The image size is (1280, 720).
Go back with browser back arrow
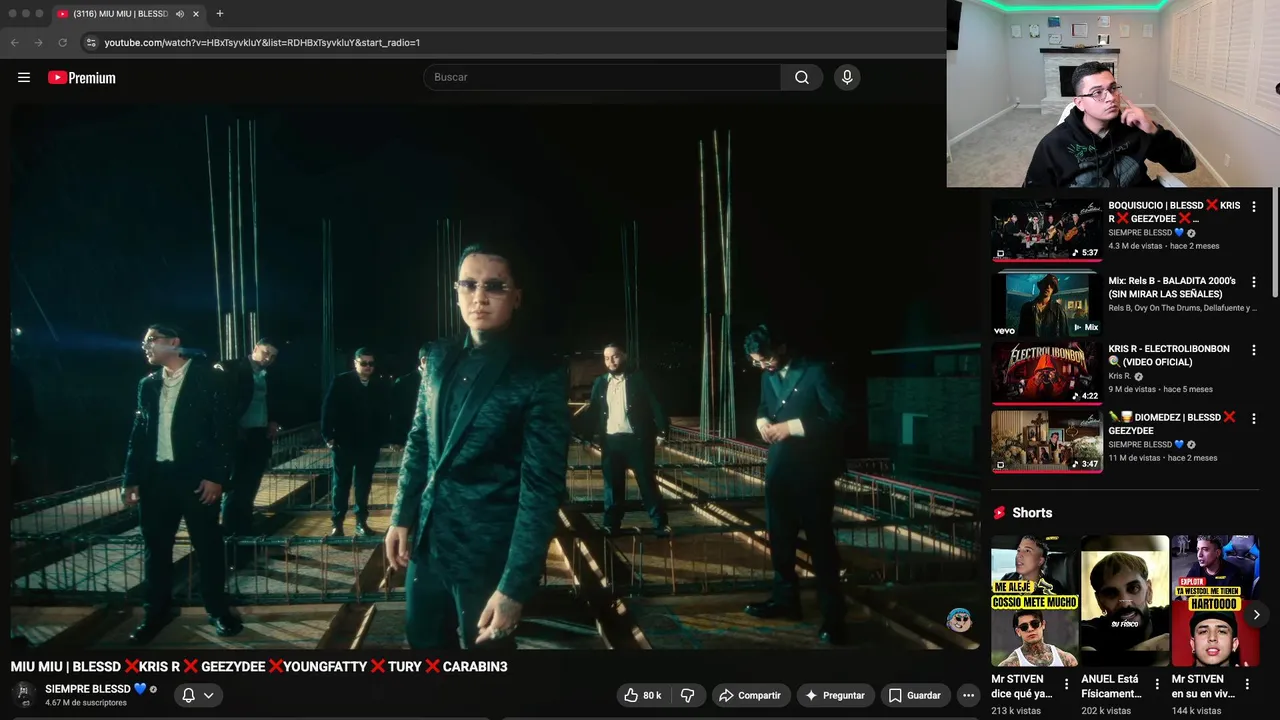[14, 43]
